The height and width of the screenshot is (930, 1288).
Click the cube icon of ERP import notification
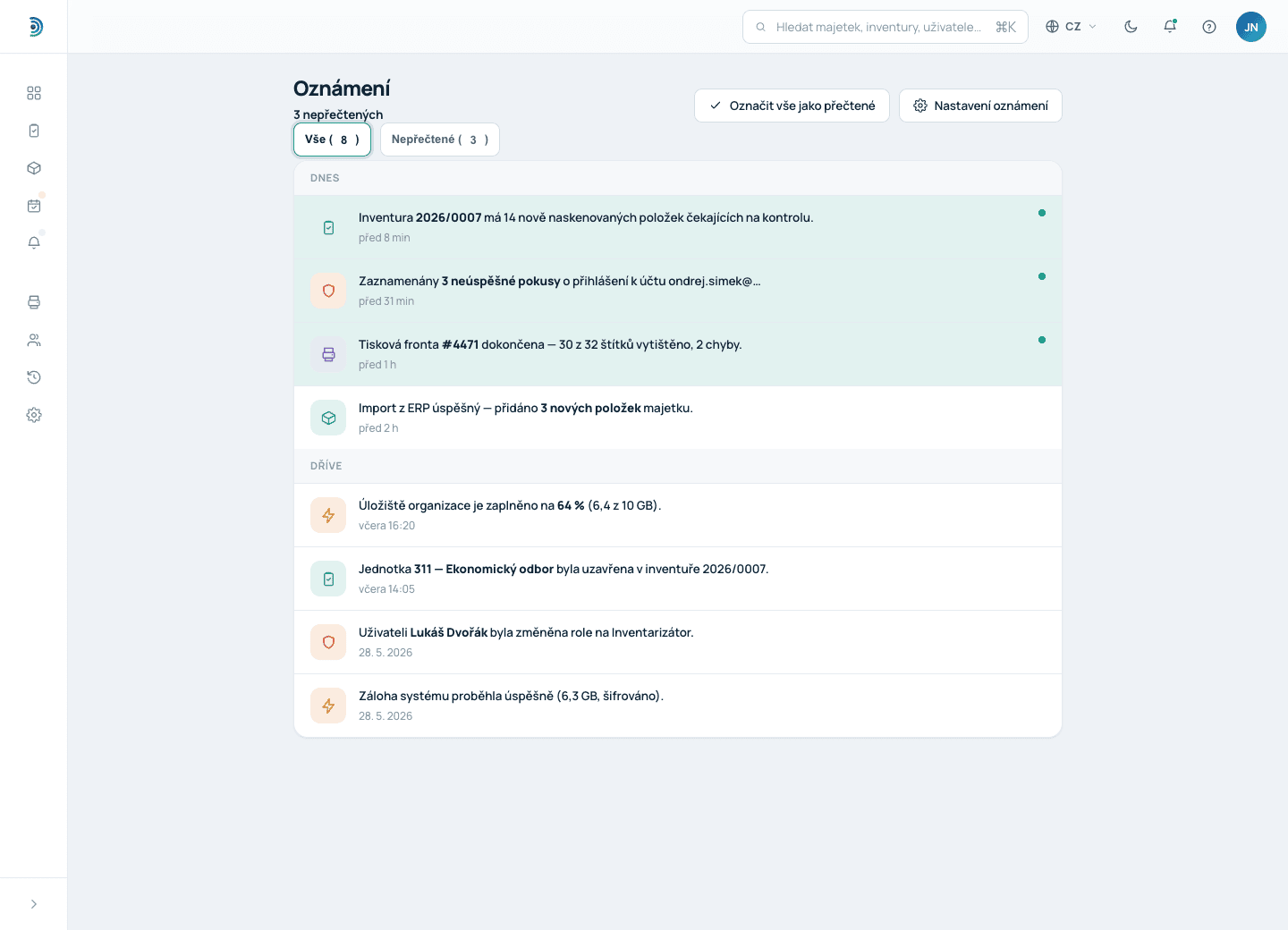pos(328,418)
